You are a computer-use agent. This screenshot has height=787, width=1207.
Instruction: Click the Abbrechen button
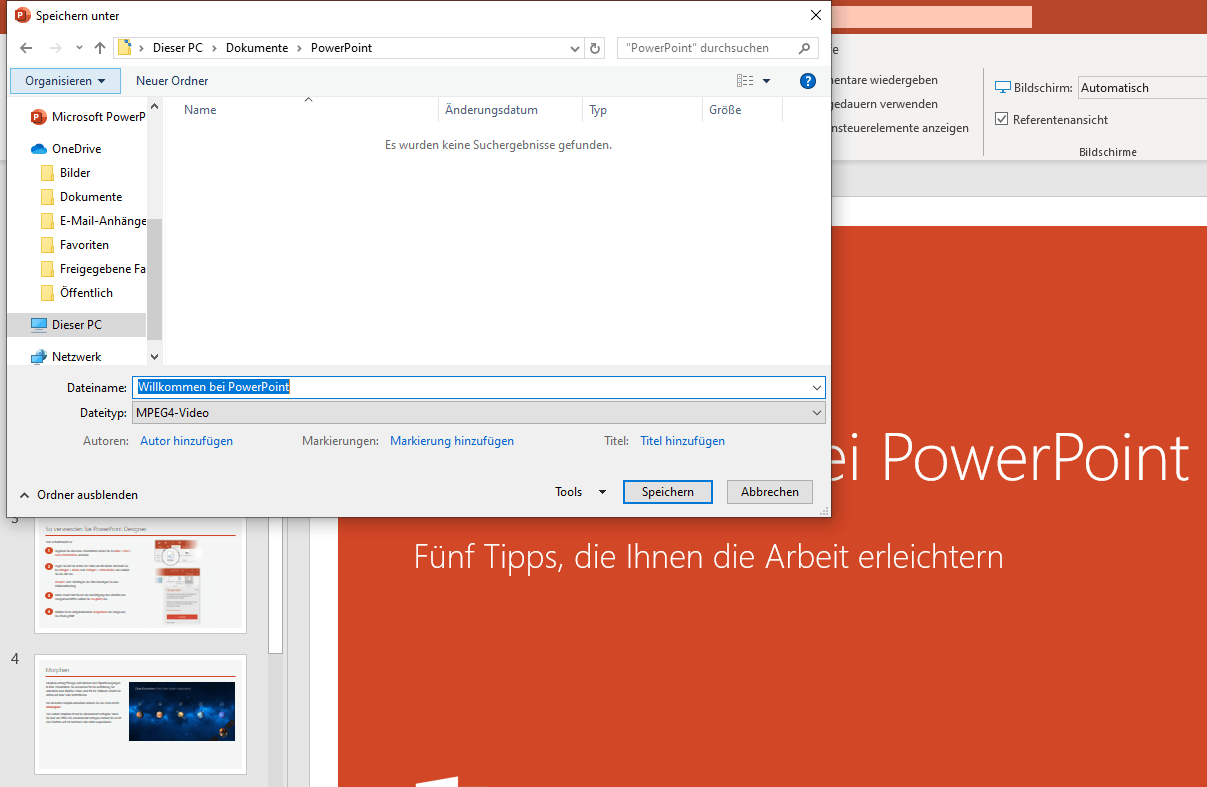click(x=770, y=492)
